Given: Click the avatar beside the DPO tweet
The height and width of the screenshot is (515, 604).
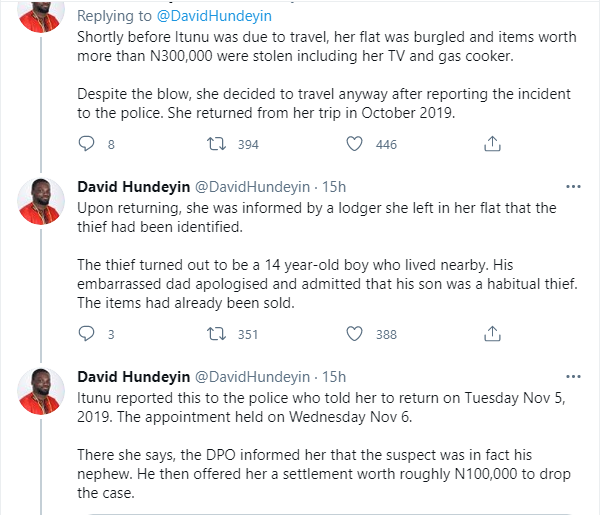Looking at the screenshot, I should (x=43, y=392).
